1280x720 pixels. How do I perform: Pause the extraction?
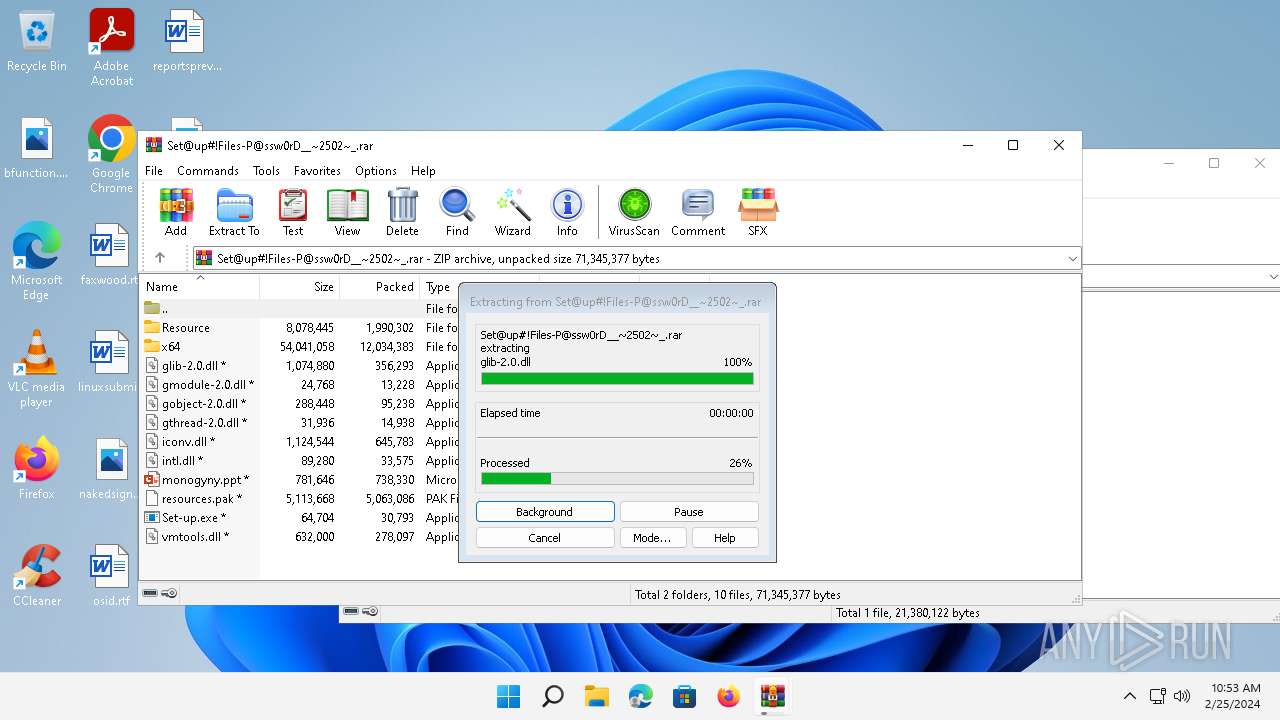689,512
